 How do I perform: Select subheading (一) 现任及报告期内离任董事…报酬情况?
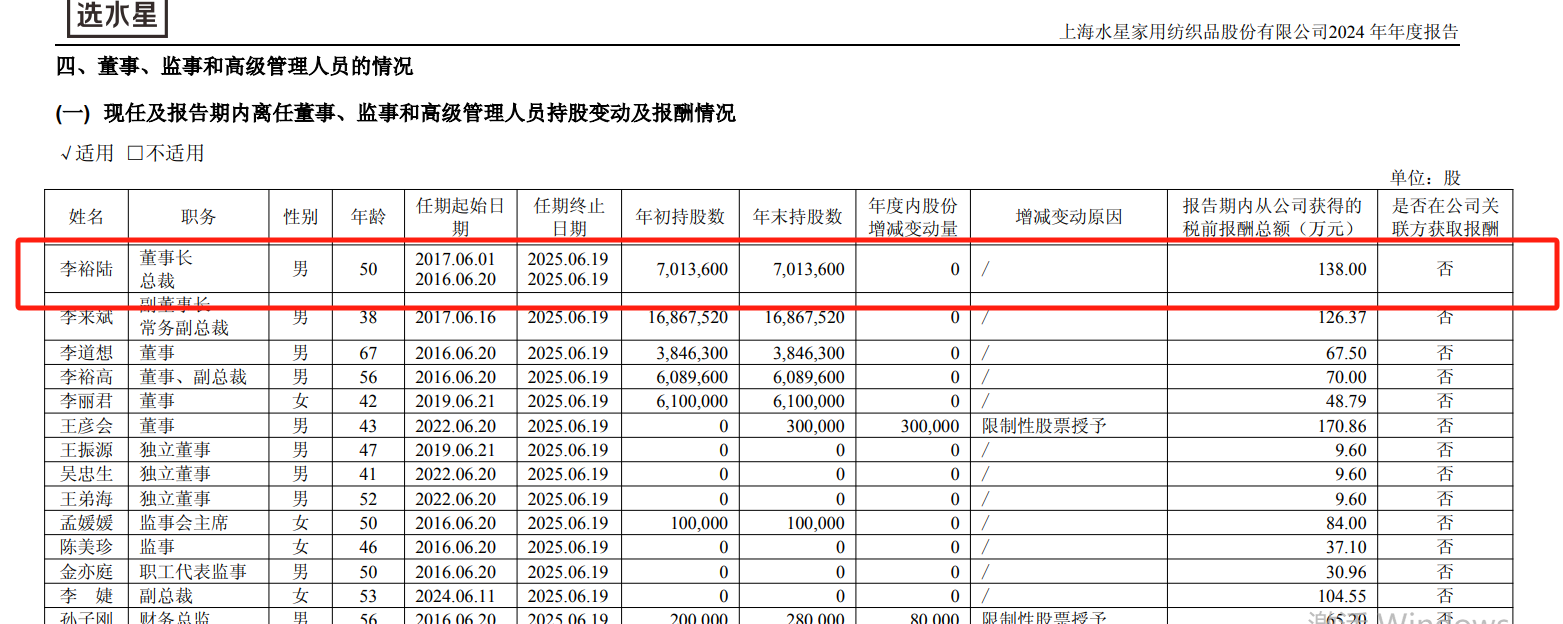(396, 114)
